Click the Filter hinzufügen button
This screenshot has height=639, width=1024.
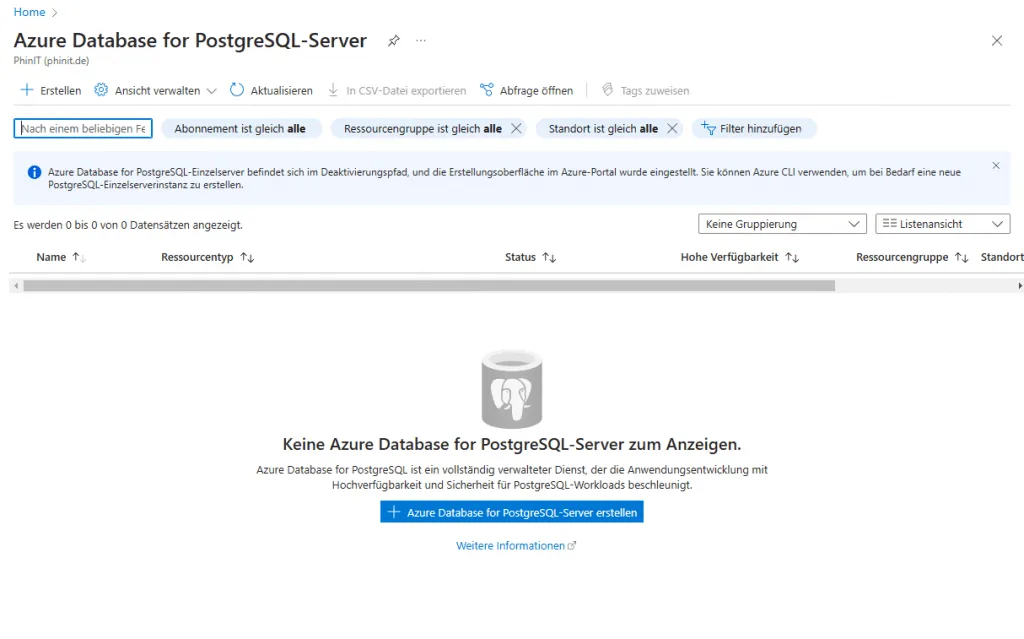[x=754, y=129]
